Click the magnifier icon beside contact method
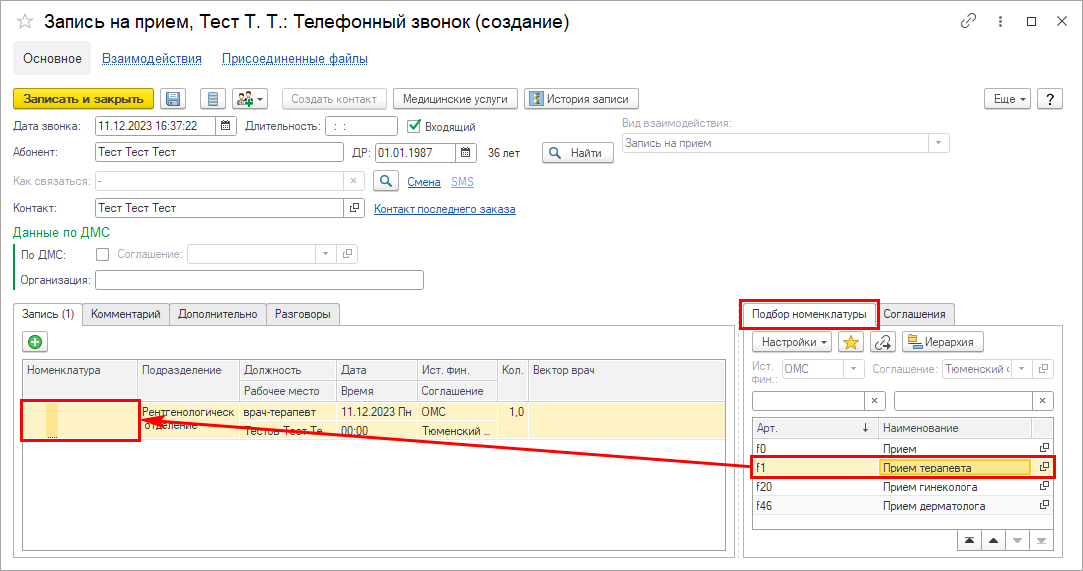The image size is (1083, 571). [385, 181]
